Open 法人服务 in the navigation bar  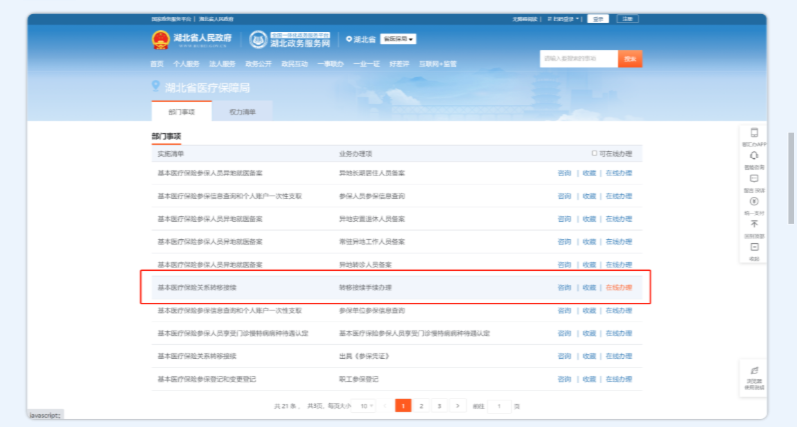(x=222, y=64)
